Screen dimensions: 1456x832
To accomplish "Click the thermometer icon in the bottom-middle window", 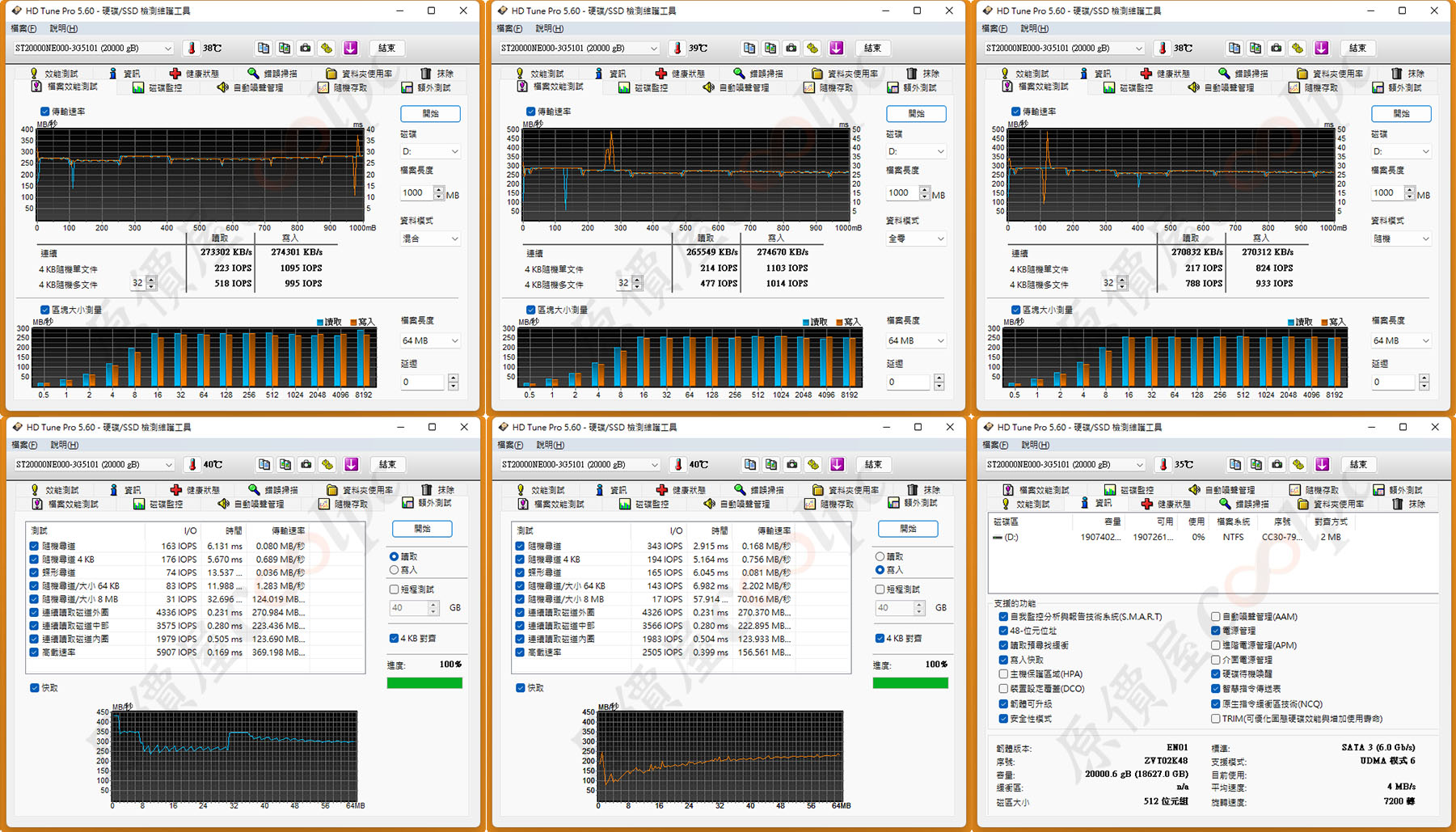I will point(679,464).
